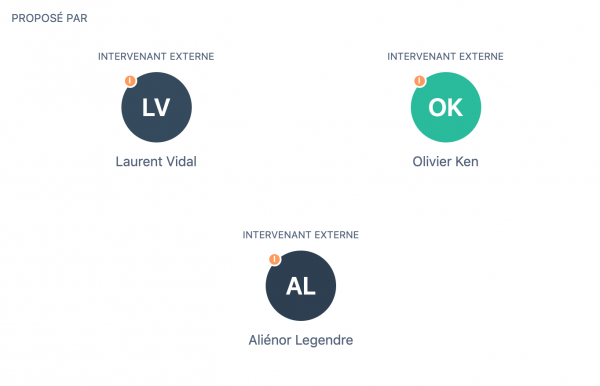
Task: Click the word Ken under OK avatar
Action: coord(467,161)
